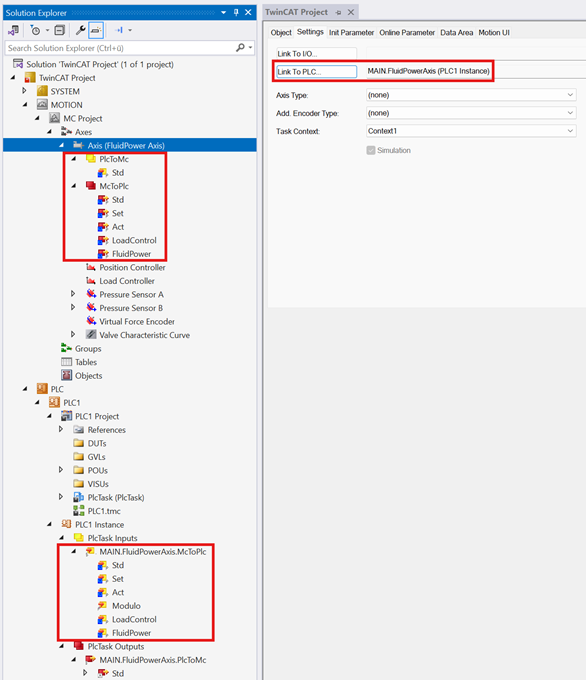Click the Collapse All toolbar icon

59,30
